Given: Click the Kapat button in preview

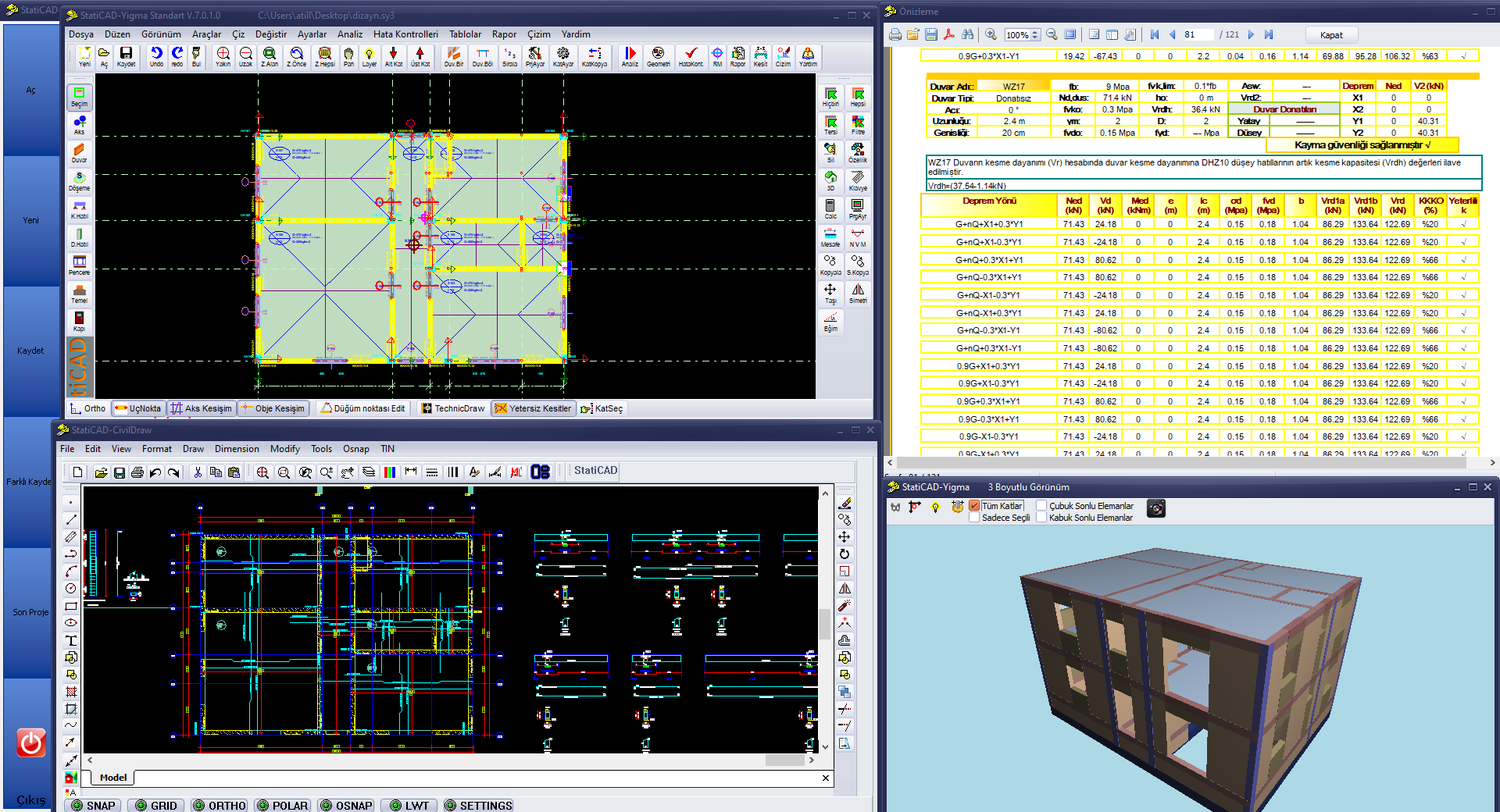Looking at the screenshot, I should click(x=1331, y=35).
